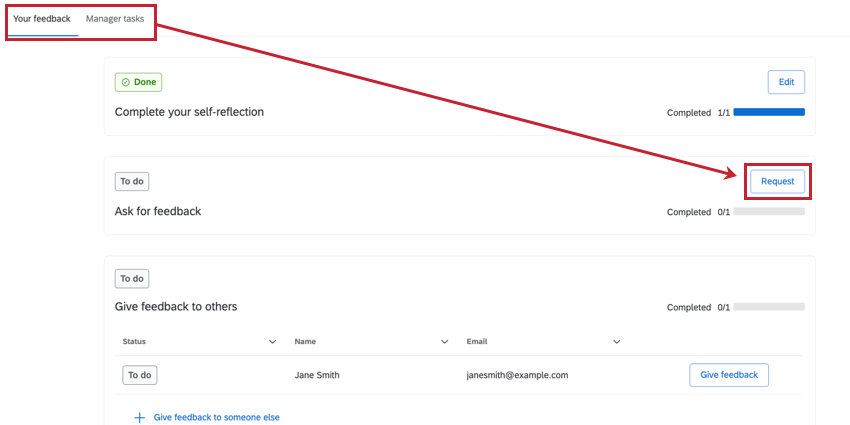Click the Done status badge
The width and height of the screenshot is (850, 425).
click(138, 82)
